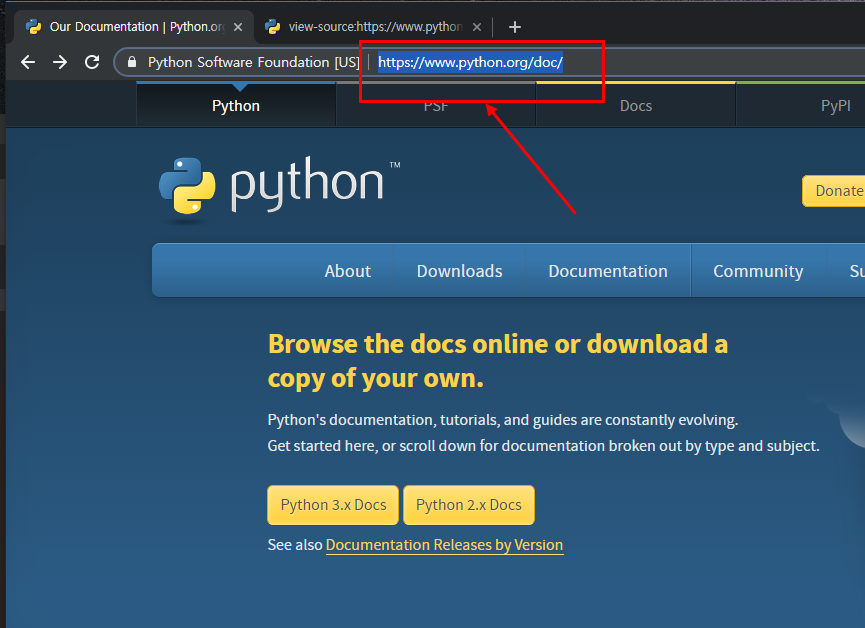Go back with the browser back arrow
Viewport: 865px width, 628px height.
(28, 62)
